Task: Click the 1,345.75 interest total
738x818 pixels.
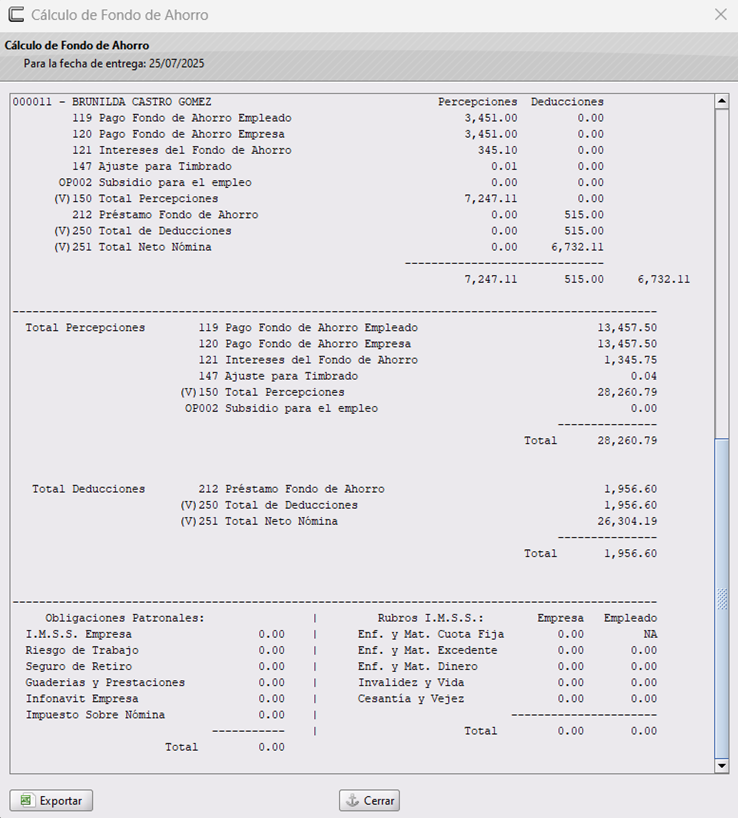Action: click(x=630, y=360)
